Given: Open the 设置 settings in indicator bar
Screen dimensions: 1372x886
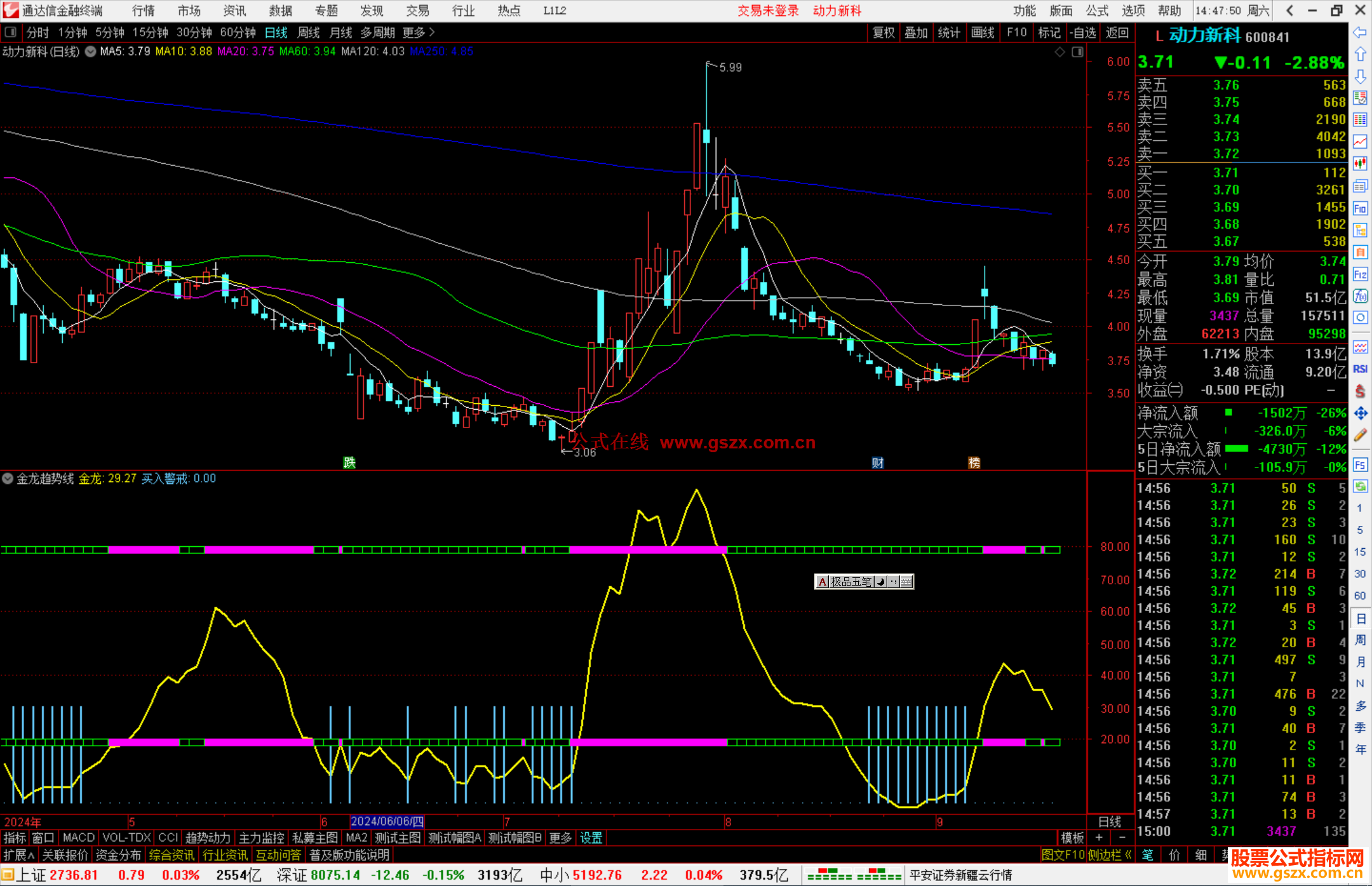Looking at the screenshot, I should coord(591,838).
